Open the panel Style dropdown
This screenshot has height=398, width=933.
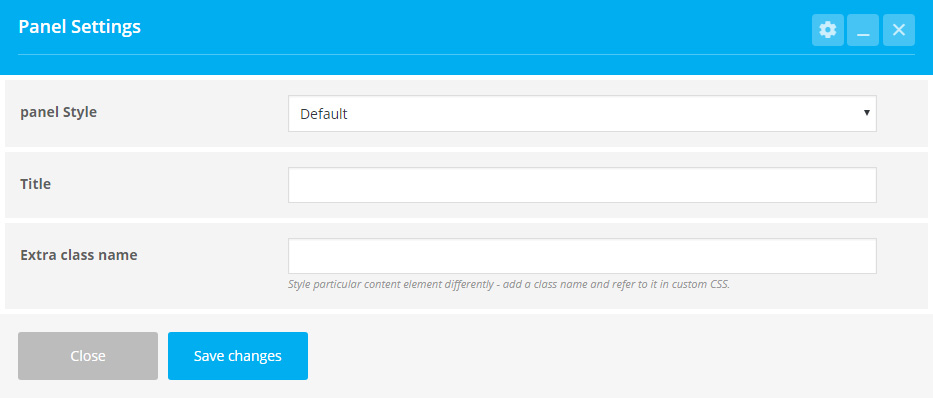pos(582,114)
